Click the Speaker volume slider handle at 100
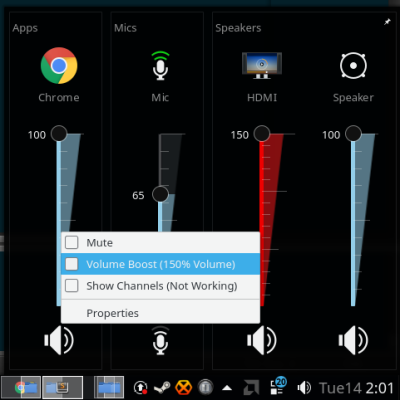Viewport: 400px width, 400px height. click(x=353, y=134)
